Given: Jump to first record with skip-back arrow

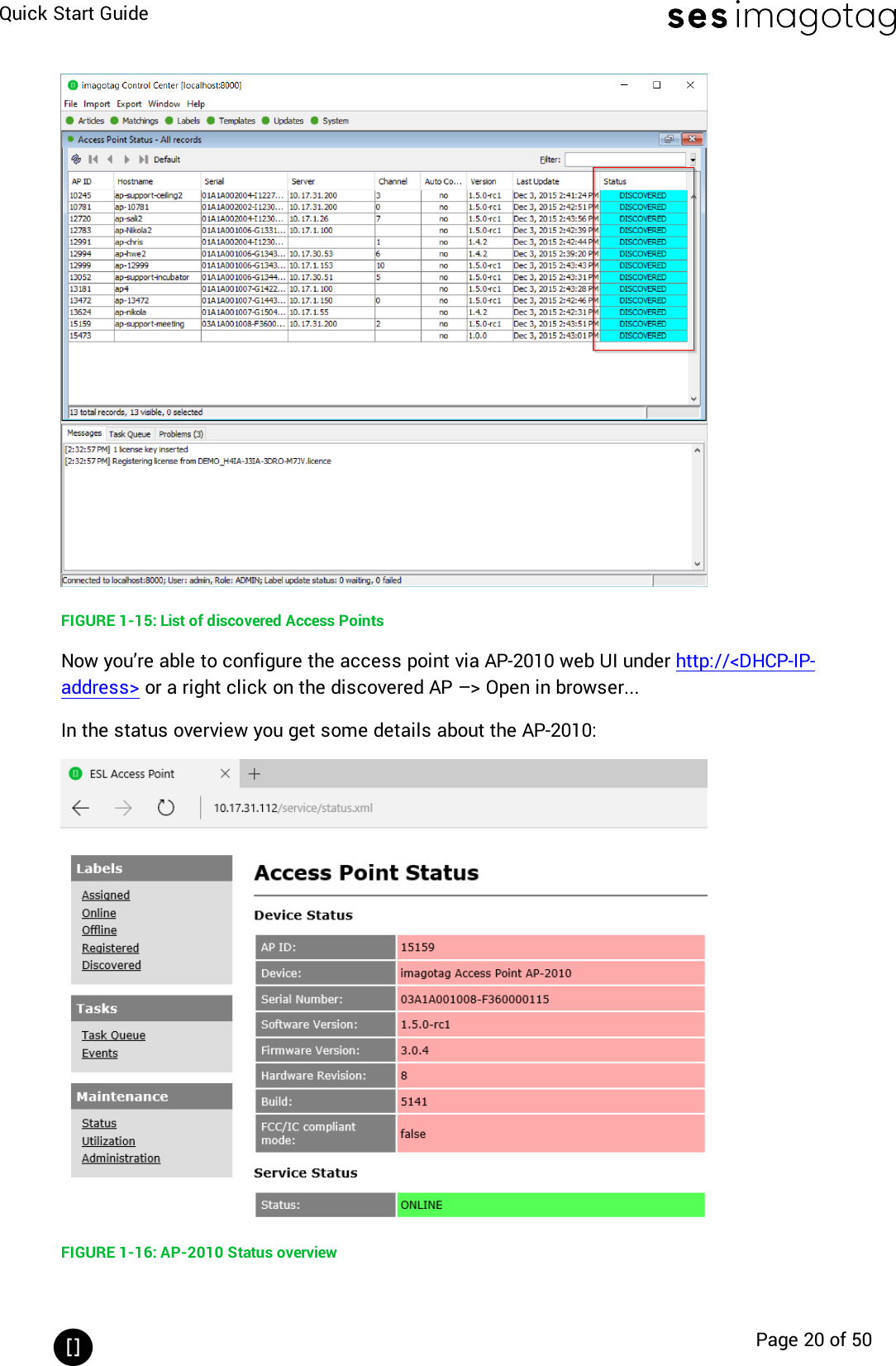Looking at the screenshot, I should [x=93, y=160].
